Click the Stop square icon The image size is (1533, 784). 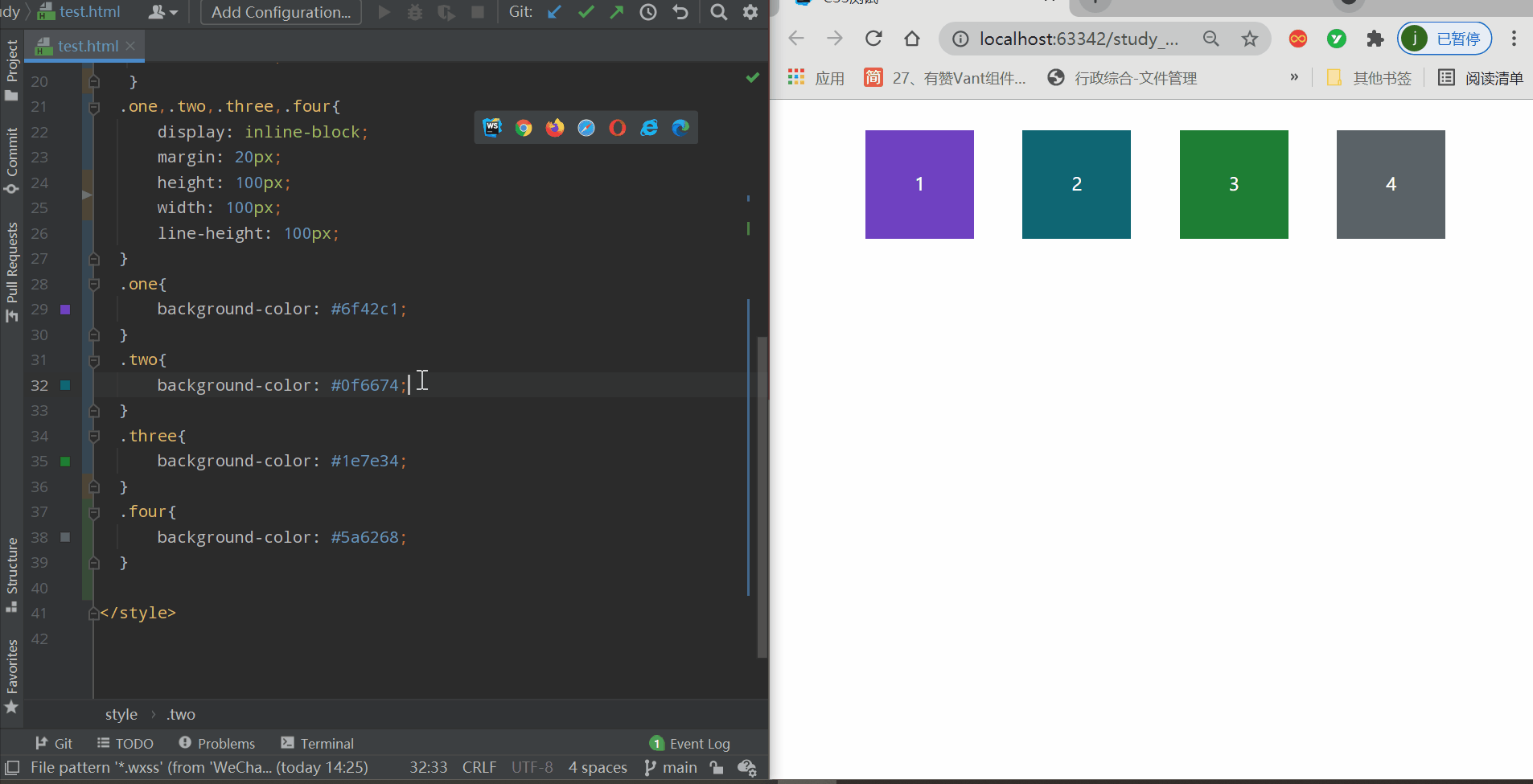[x=478, y=12]
